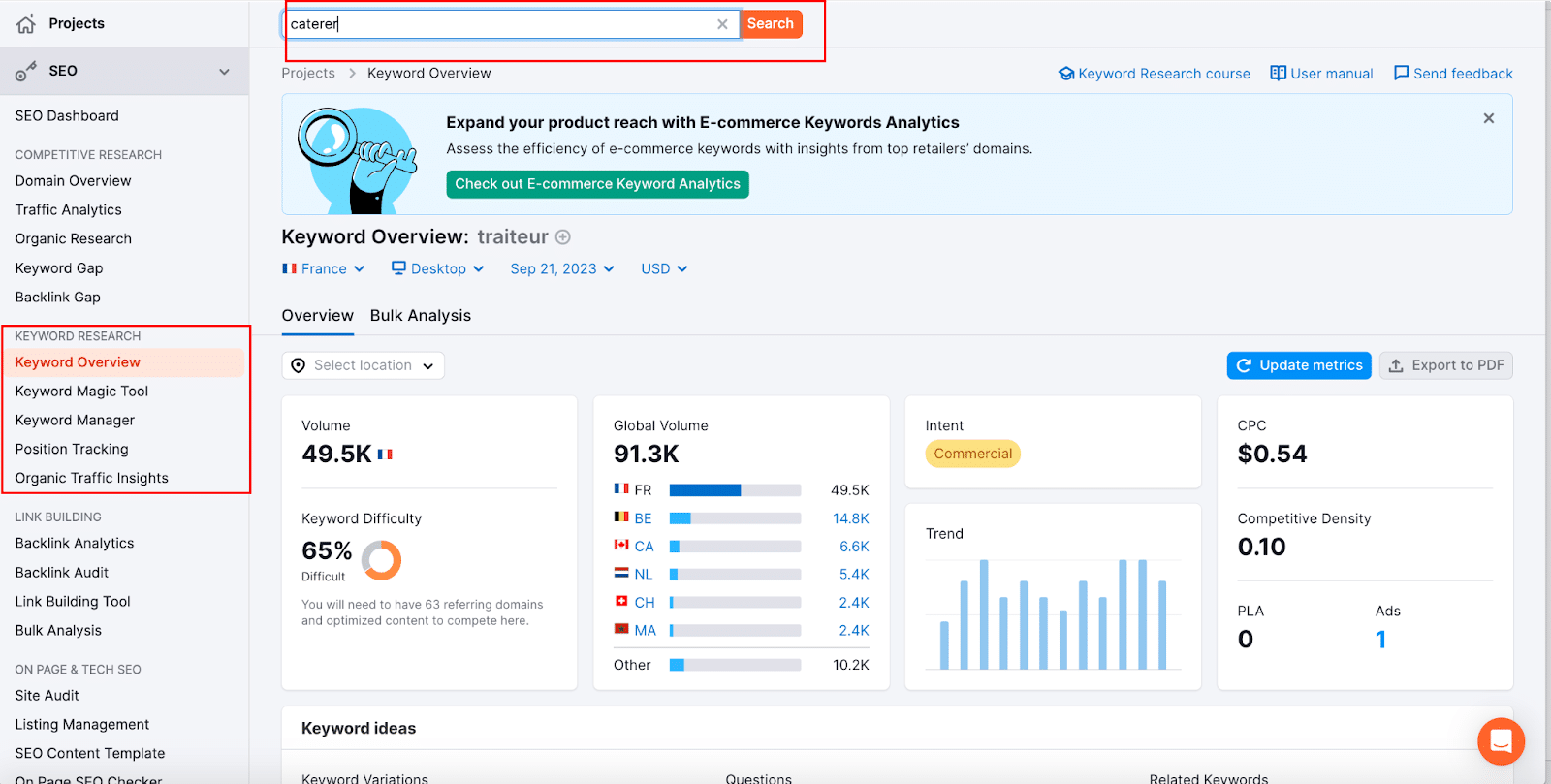The image size is (1551, 784).
Task: Open the Sep 21, 2023 date dropdown
Action: coord(562,268)
